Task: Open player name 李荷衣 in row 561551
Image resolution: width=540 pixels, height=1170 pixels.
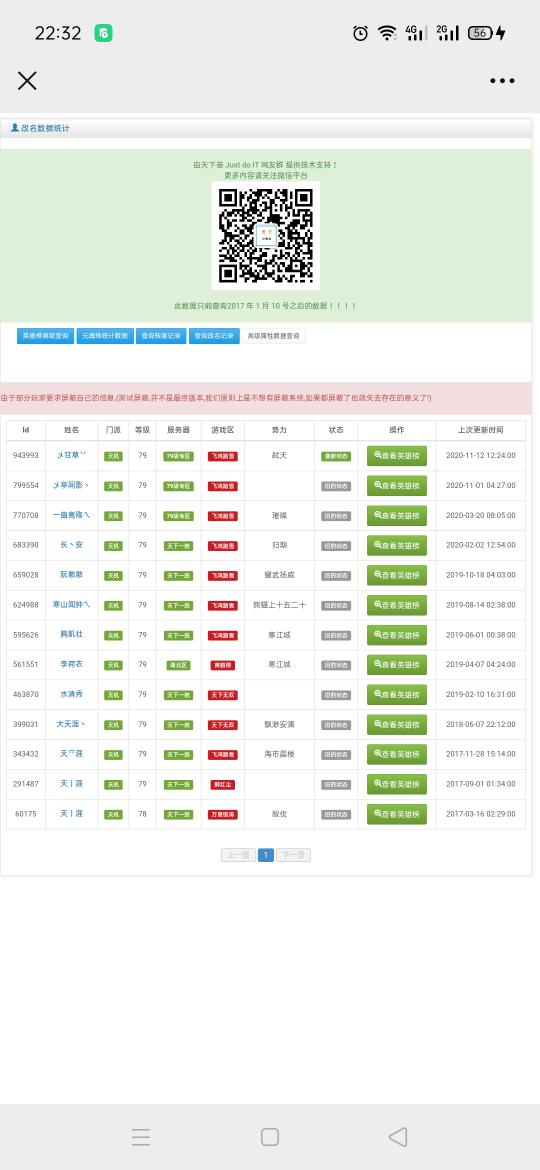Action: pos(72,664)
